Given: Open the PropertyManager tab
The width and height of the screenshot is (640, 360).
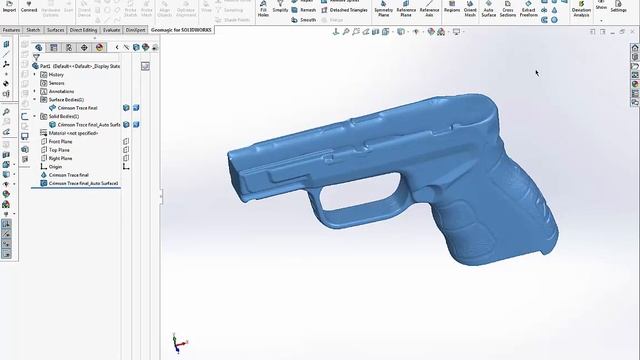Looking at the screenshot, I should point(53,47).
